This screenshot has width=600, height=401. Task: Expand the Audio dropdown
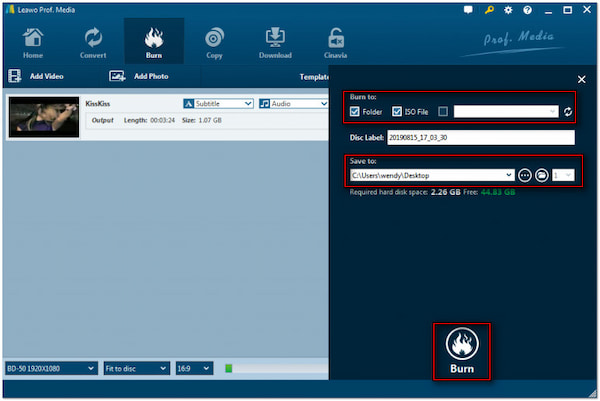point(293,103)
